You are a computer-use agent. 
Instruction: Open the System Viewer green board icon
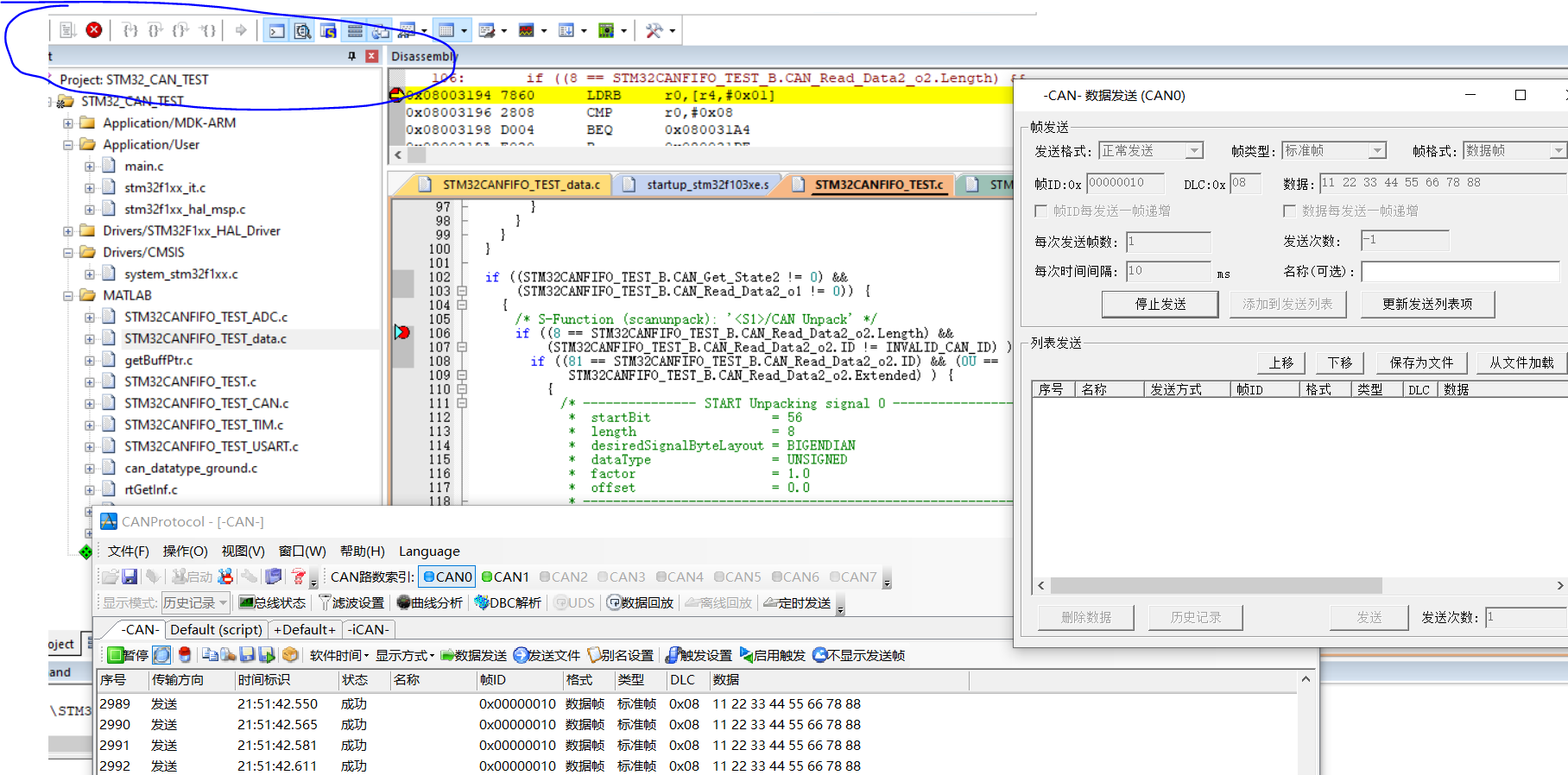606,31
